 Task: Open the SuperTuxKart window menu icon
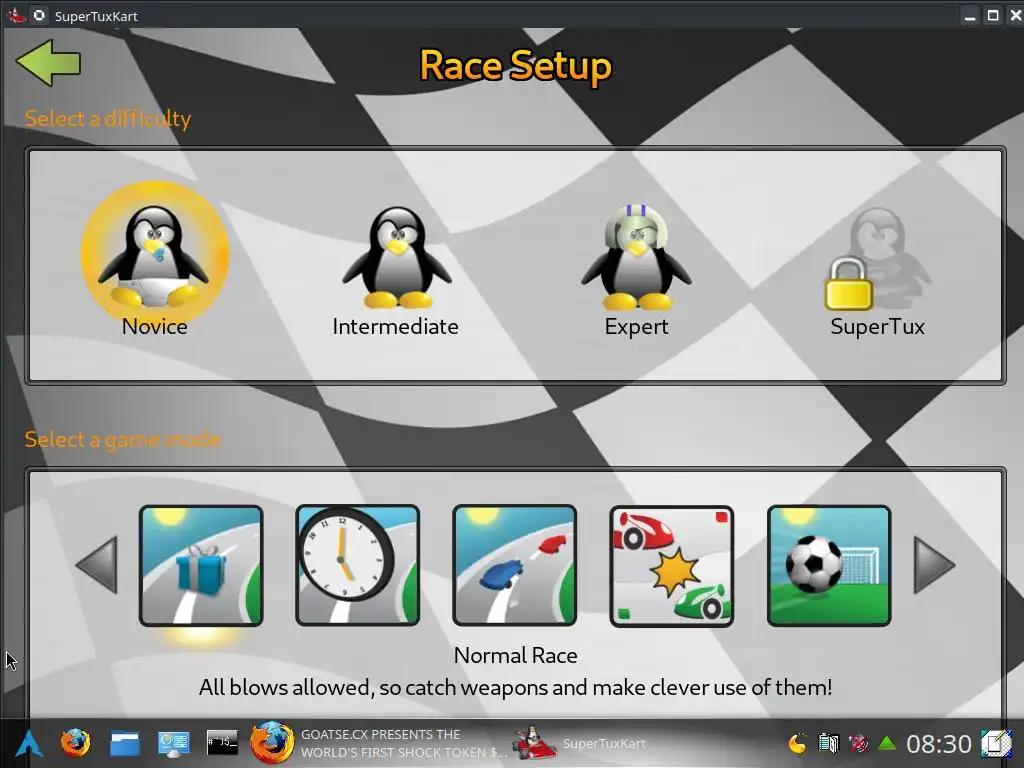tap(16, 15)
